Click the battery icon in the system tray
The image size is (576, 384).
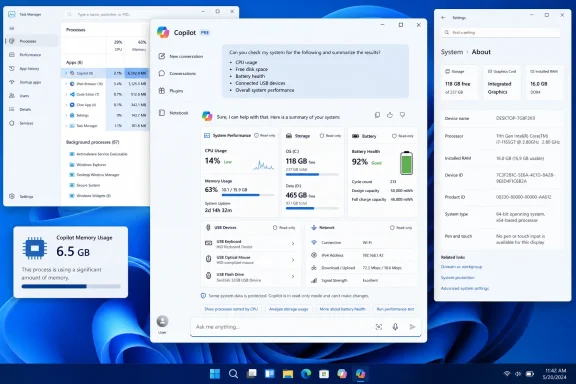coord(530,374)
